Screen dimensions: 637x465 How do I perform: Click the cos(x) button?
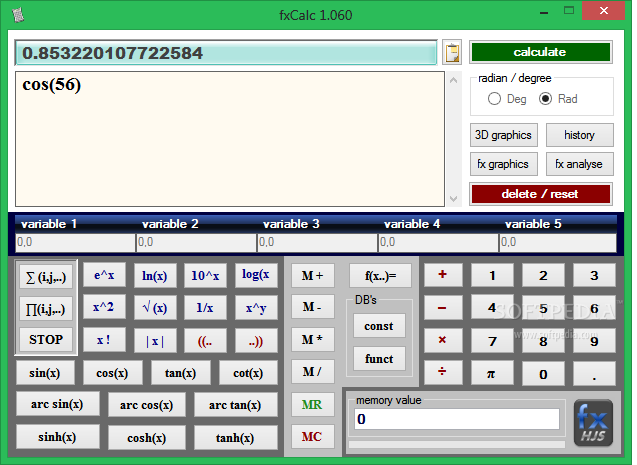click(x=113, y=372)
